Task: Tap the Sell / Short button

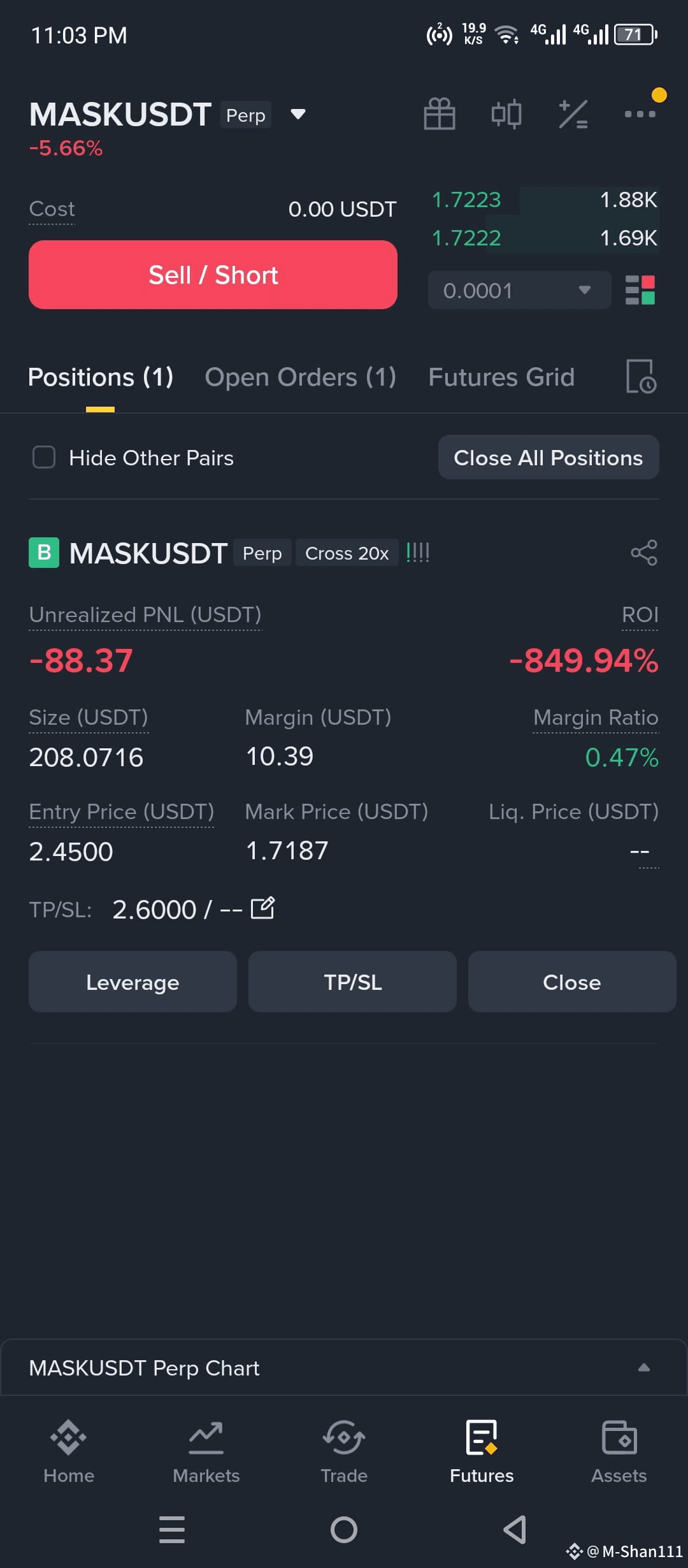Action: coord(213,275)
